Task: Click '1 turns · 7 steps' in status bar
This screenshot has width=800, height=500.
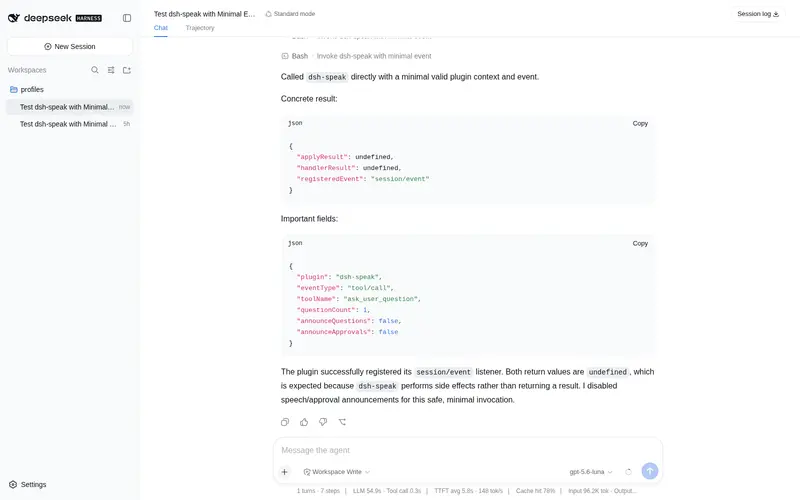Action: (x=318, y=491)
